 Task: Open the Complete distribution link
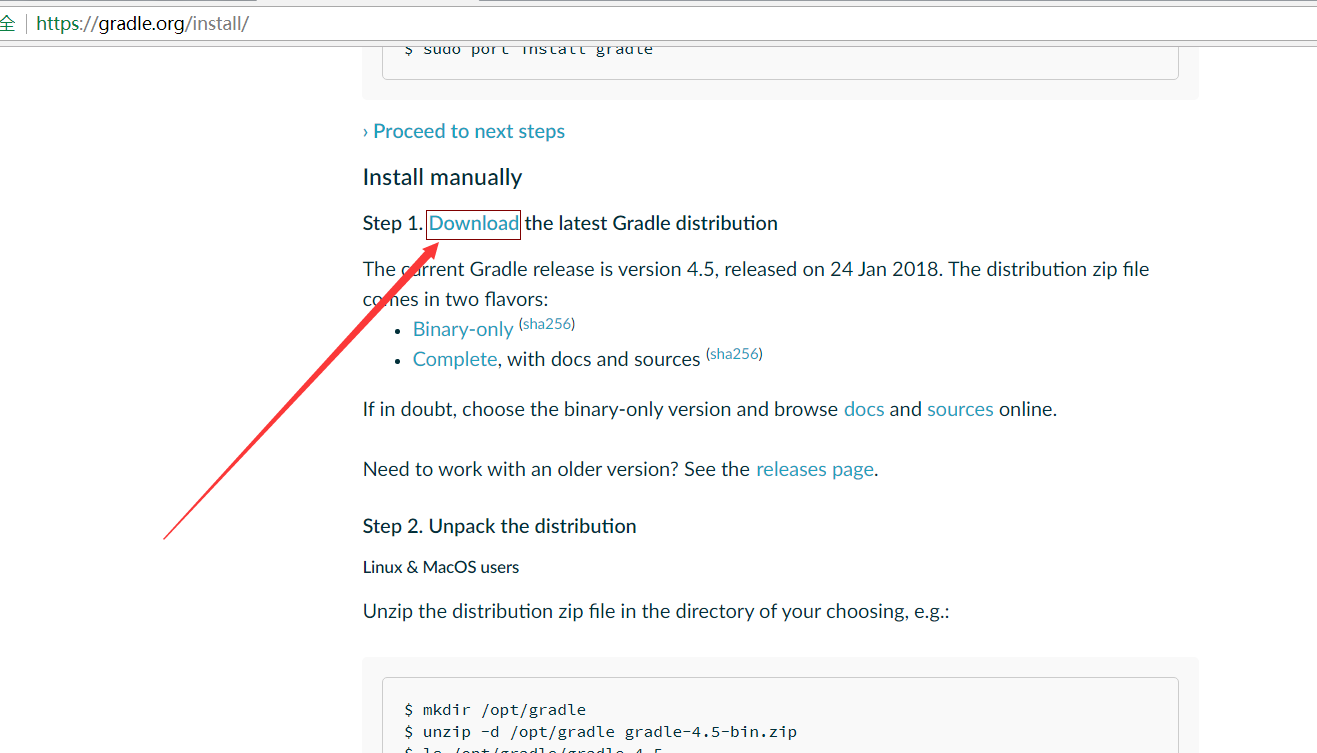[455, 359]
